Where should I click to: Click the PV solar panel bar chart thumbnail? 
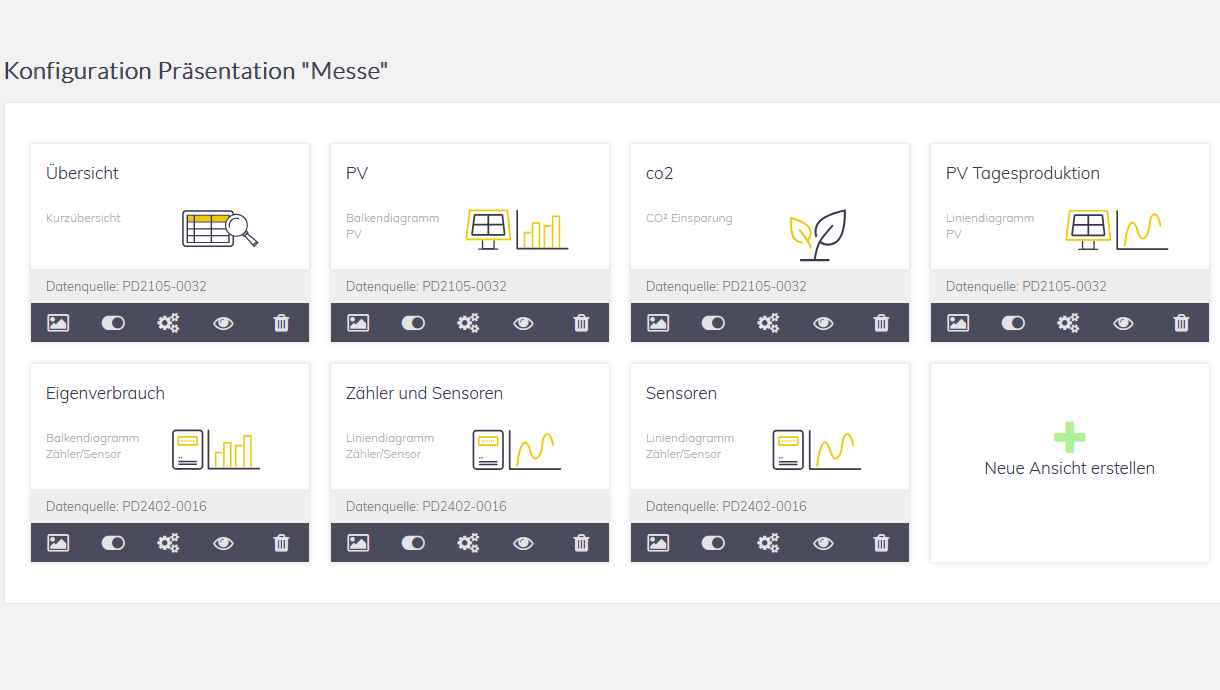click(x=517, y=229)
